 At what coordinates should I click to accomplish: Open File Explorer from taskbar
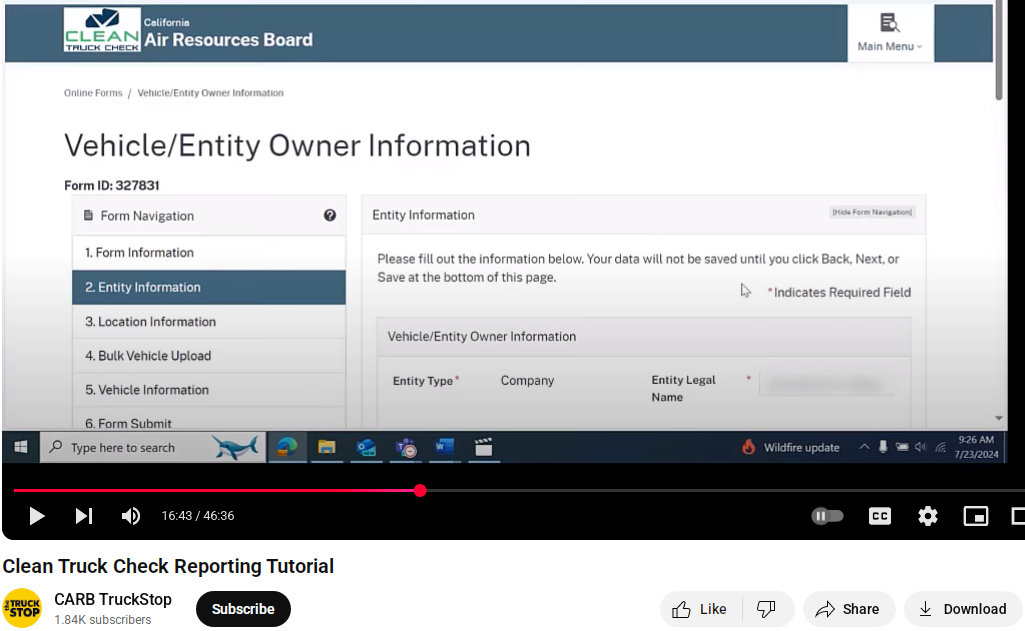[x=326, y=447]
